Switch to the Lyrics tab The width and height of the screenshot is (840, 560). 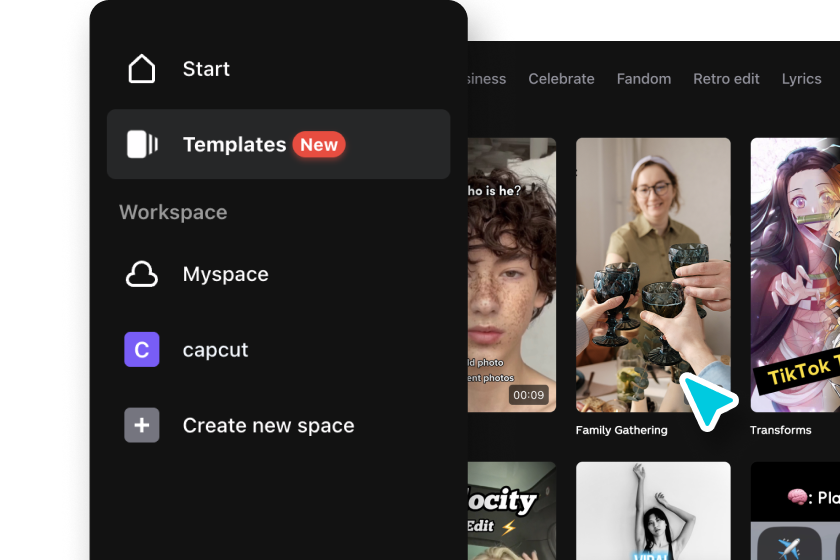pyautogui.click(x=801, y=79)
